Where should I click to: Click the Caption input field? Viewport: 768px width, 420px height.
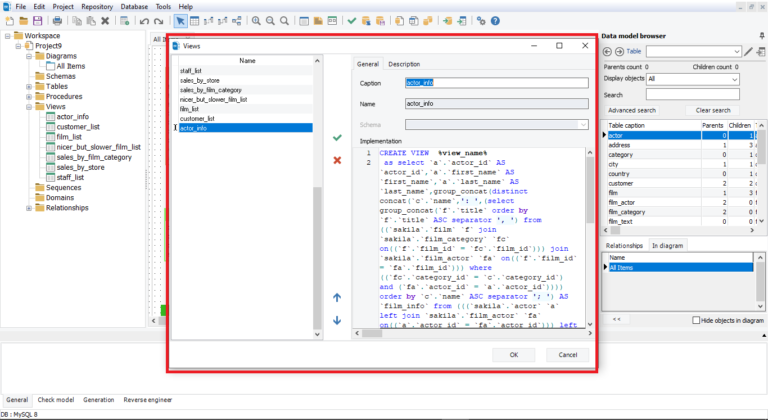click(496, 83)
